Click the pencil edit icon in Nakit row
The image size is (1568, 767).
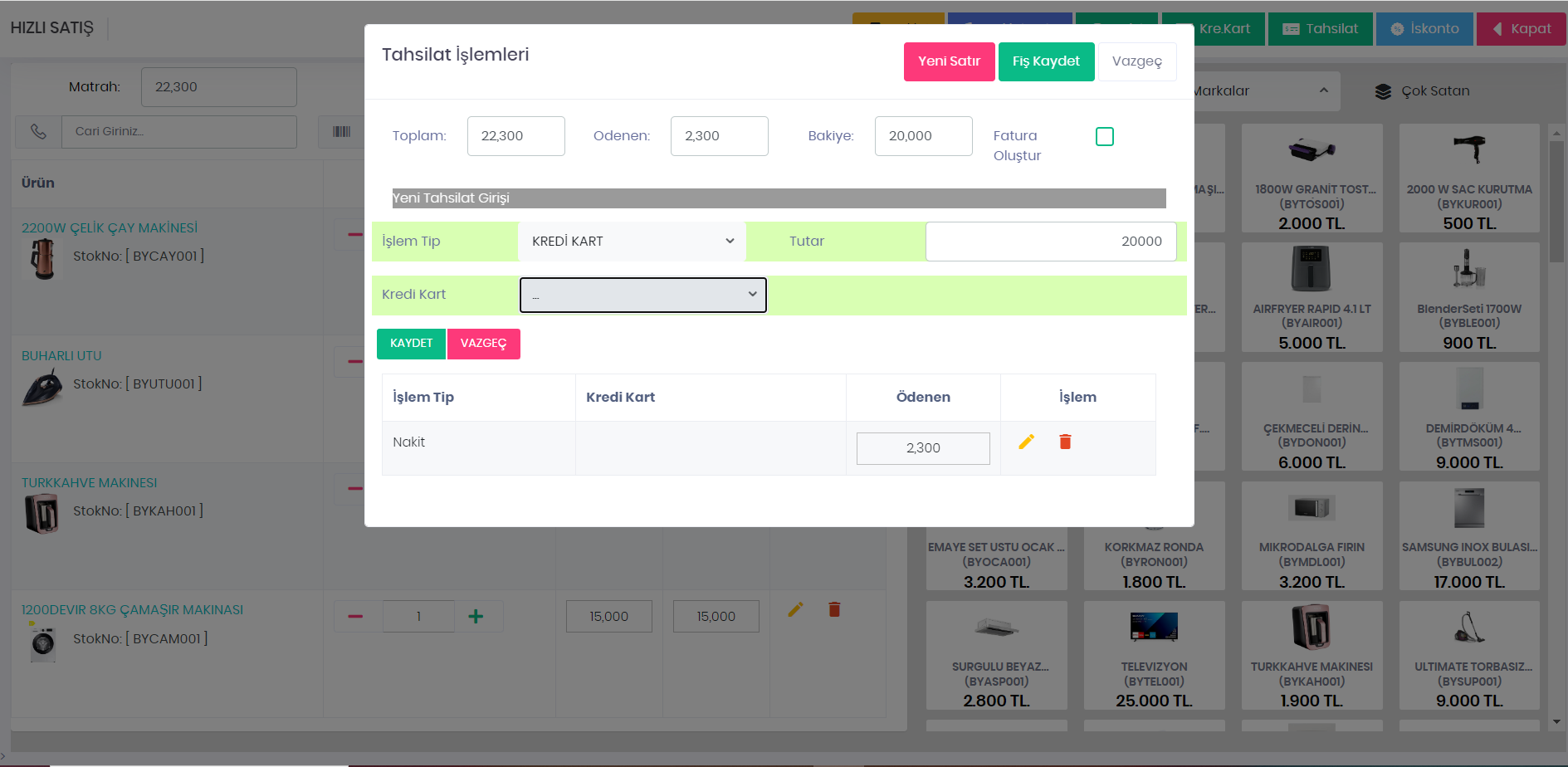1026,442
